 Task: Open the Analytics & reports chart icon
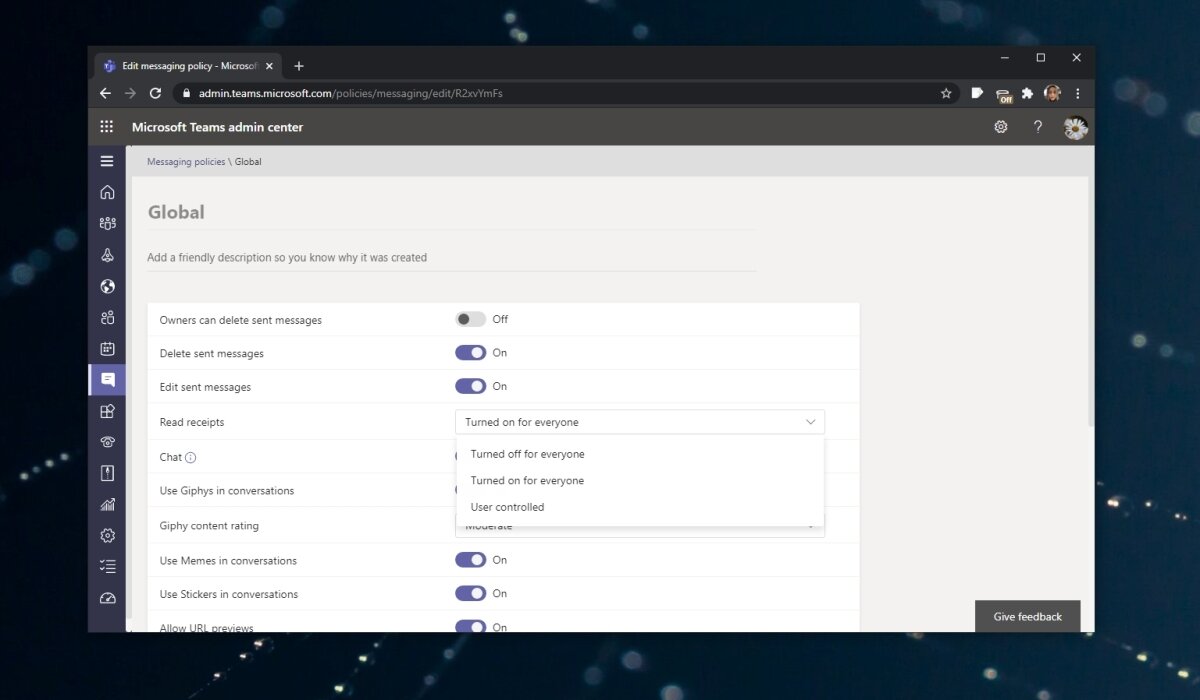point(107,504)
